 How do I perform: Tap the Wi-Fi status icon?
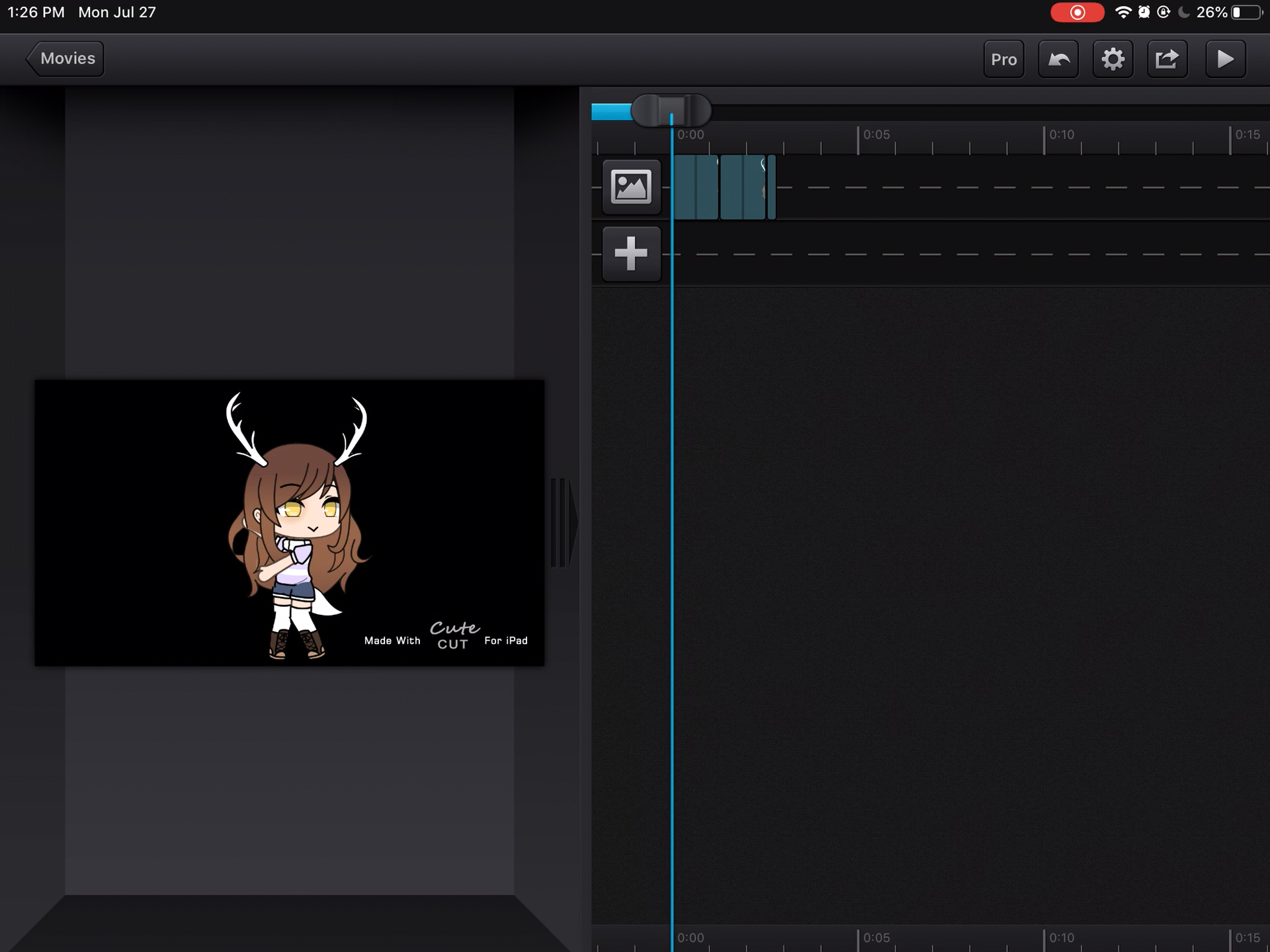point(1123,12)
